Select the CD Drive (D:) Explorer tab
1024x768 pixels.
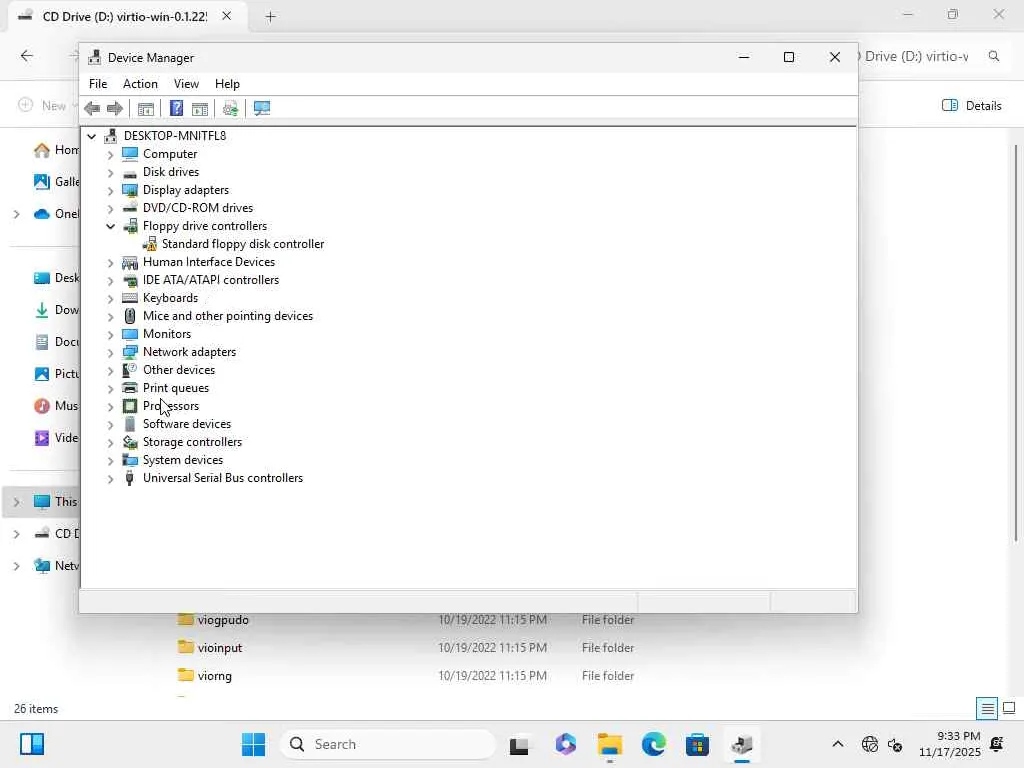125,16
